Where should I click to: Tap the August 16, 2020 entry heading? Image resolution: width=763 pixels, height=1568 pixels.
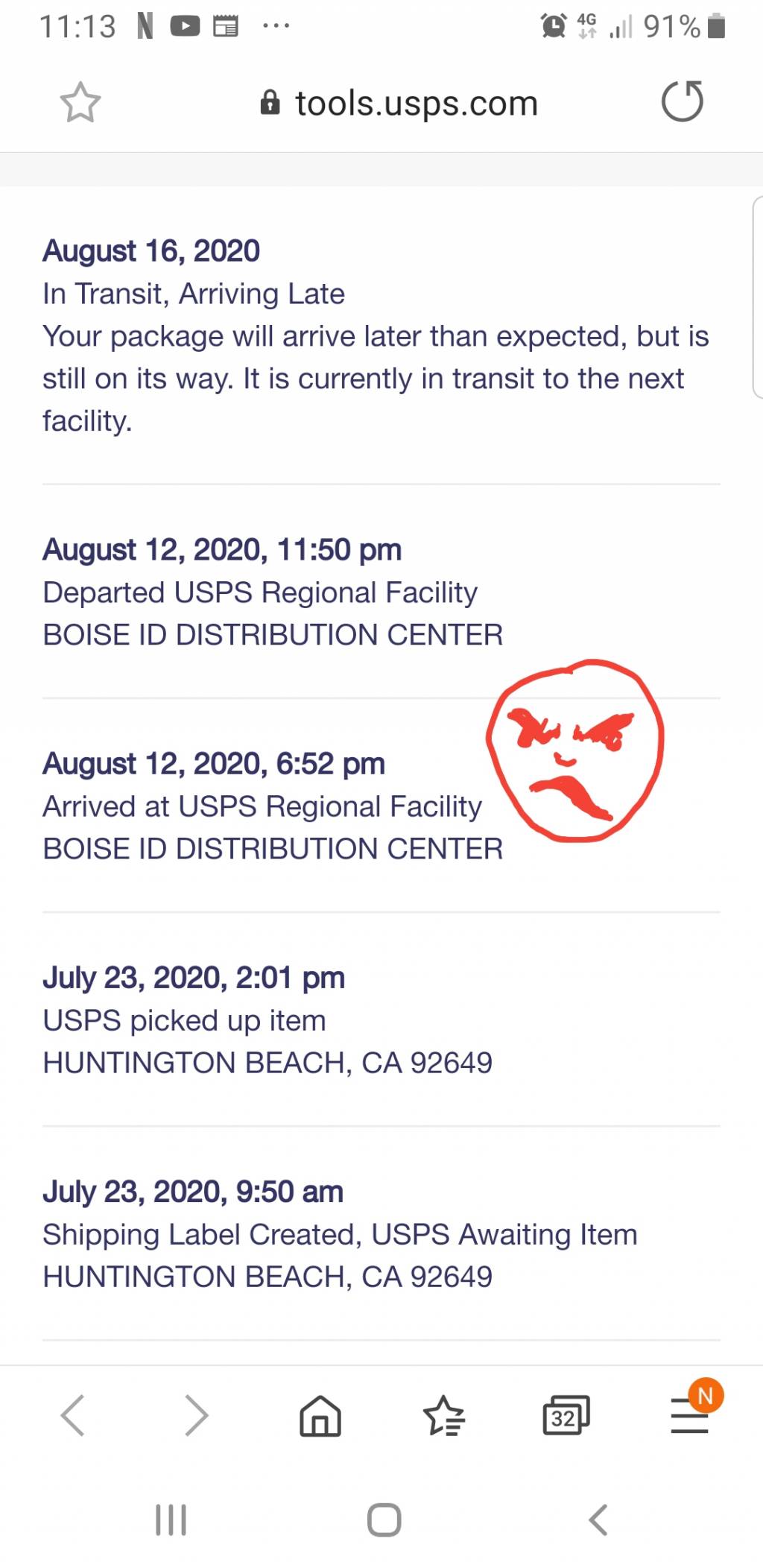click(151, 250)
